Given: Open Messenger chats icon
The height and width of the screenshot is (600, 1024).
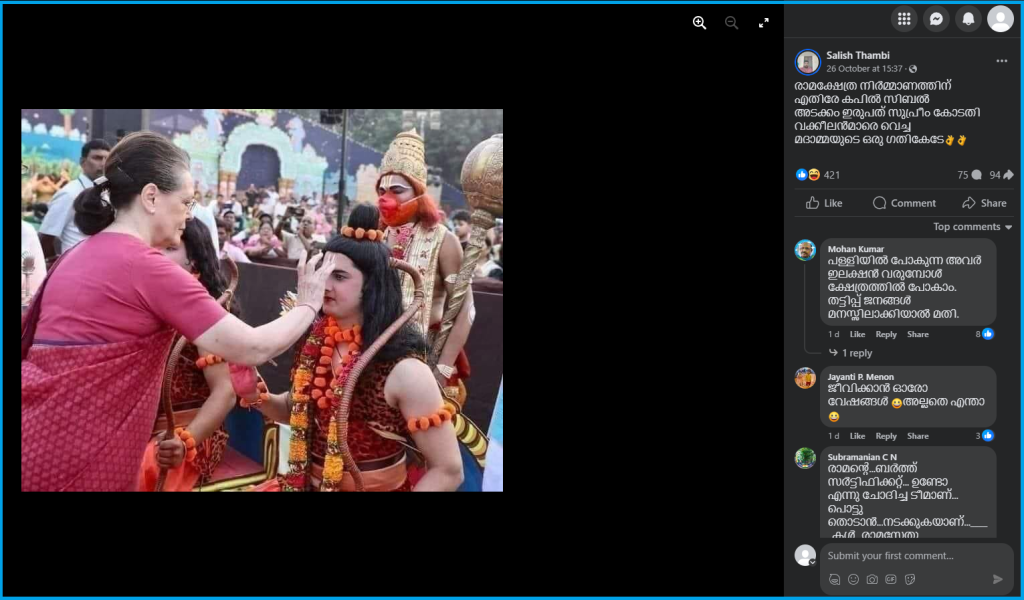Looking at the screenshot, I should [x=936, y=19].
